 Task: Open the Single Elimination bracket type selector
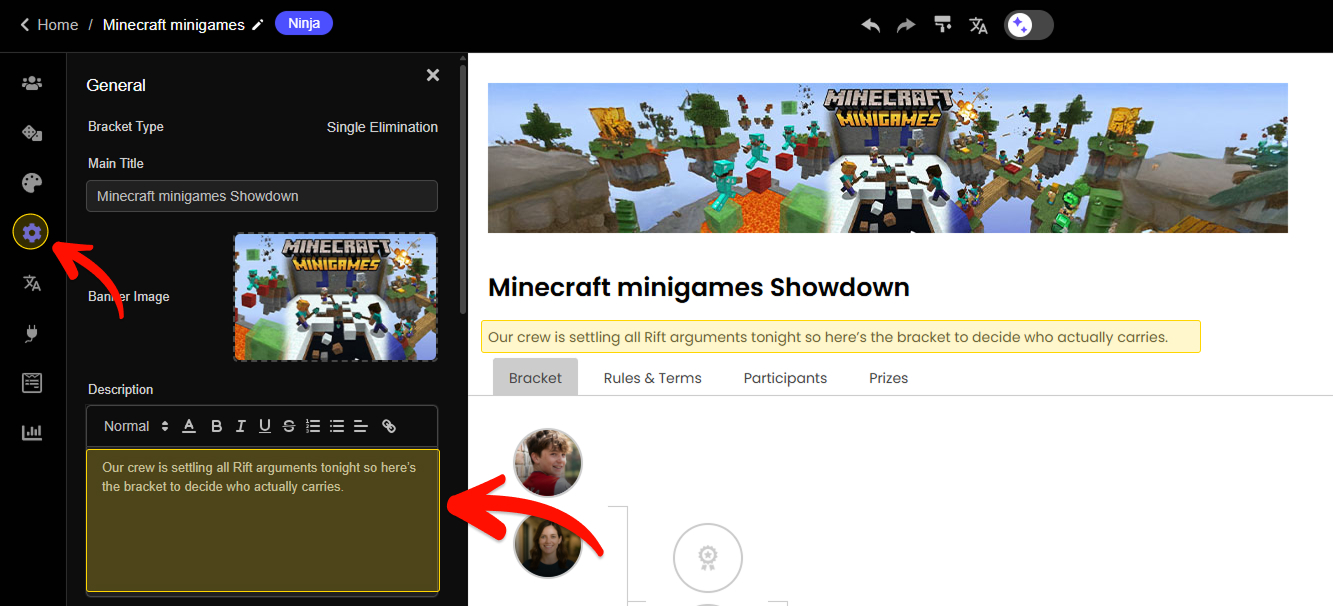[x=382, y=127]
